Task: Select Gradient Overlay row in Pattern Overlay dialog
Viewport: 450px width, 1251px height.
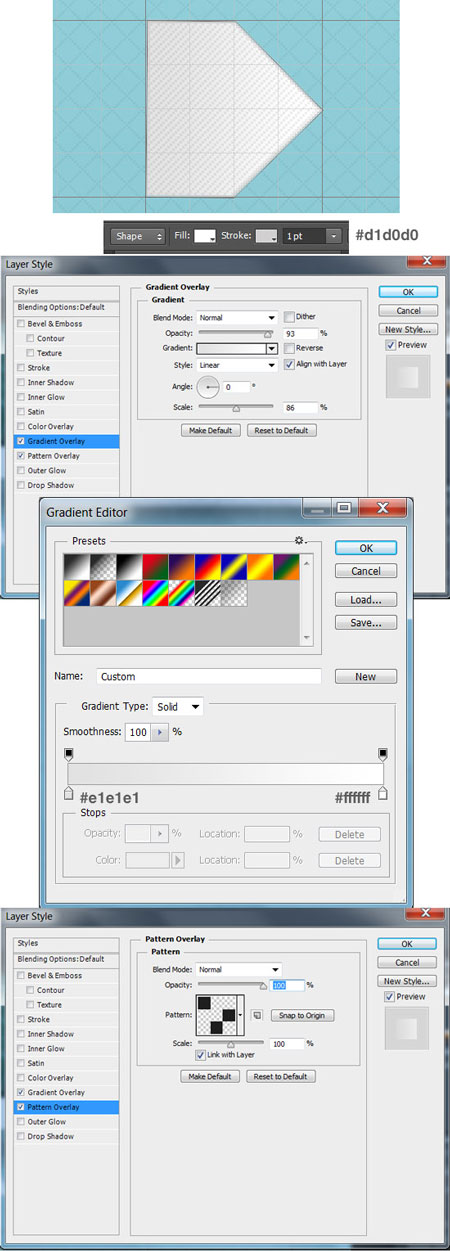Action: [x=65, y=1092]
